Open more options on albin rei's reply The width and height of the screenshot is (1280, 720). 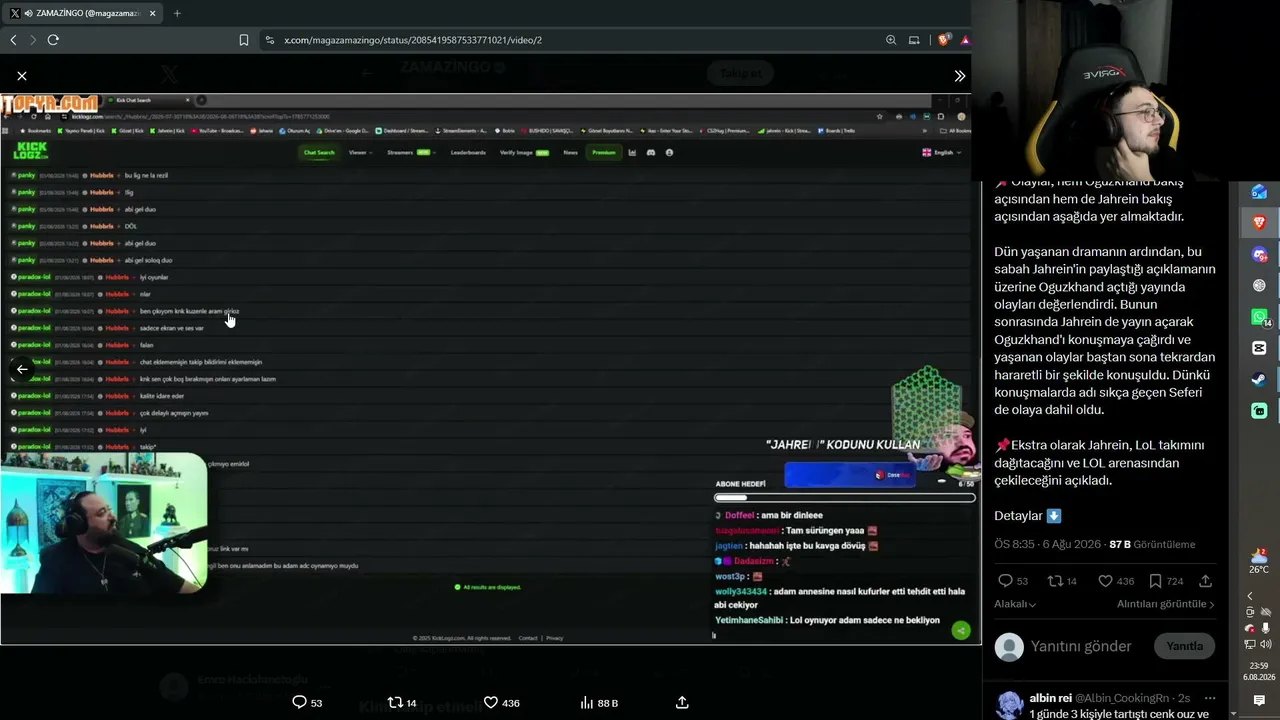point(1210,698)
